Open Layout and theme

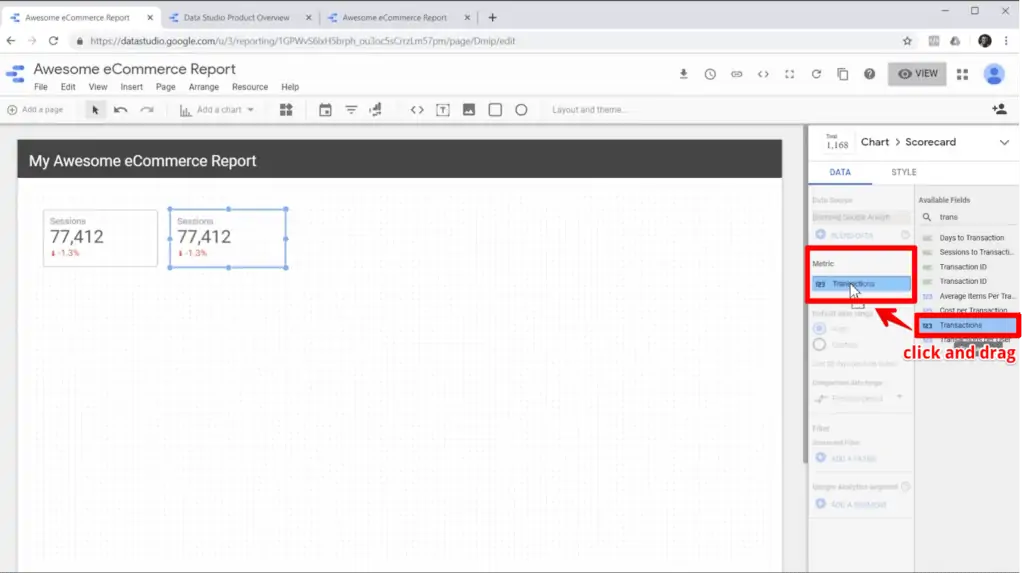590,110
